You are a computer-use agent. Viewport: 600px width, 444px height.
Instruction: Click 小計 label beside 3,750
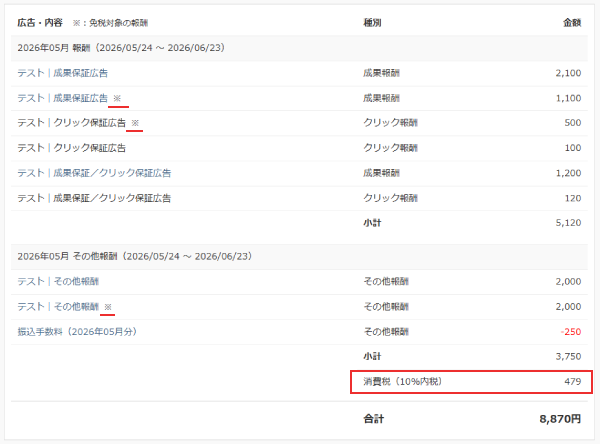click(372, 356)
